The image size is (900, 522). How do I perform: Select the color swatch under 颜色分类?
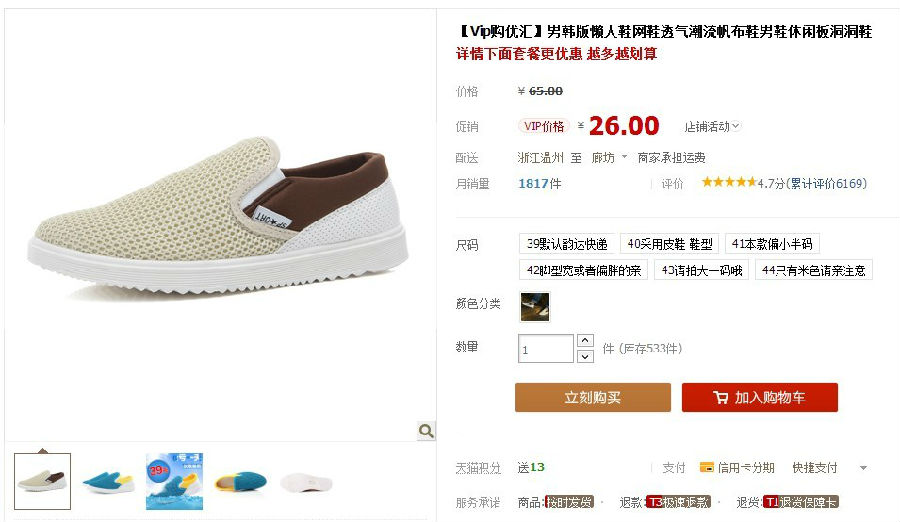coord(534,307)
